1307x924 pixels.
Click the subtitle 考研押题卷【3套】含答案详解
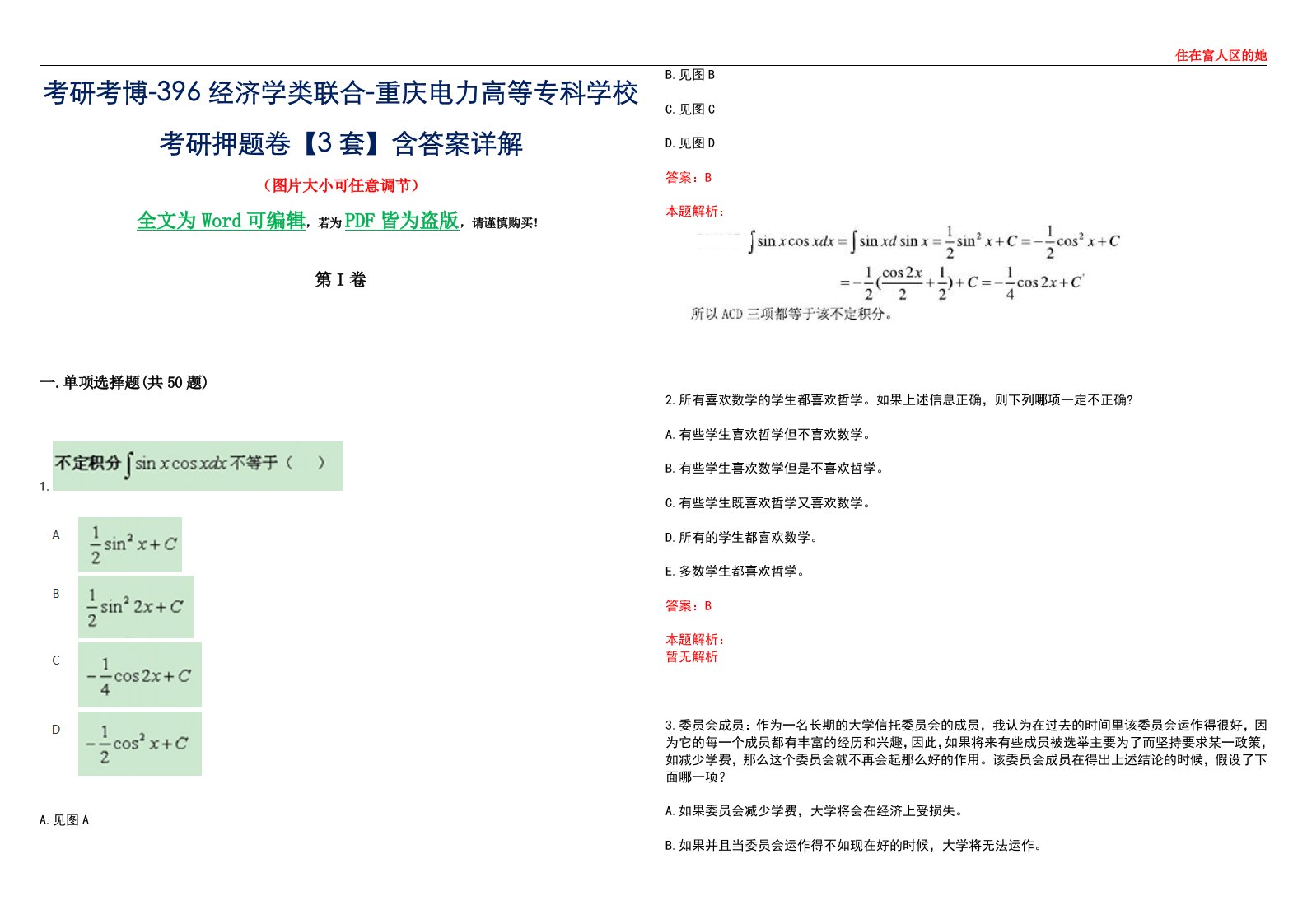(x=341, y=143)
